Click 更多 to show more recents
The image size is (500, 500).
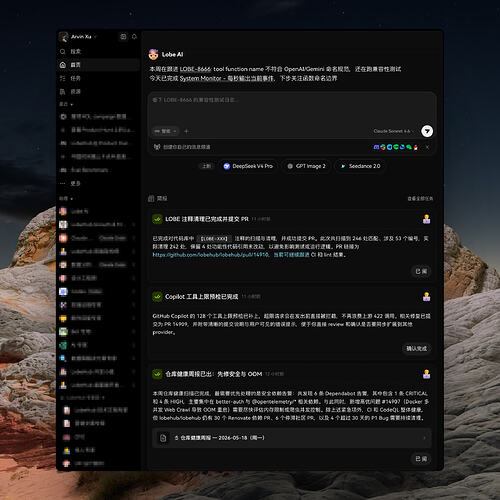[x=99, y=183]
